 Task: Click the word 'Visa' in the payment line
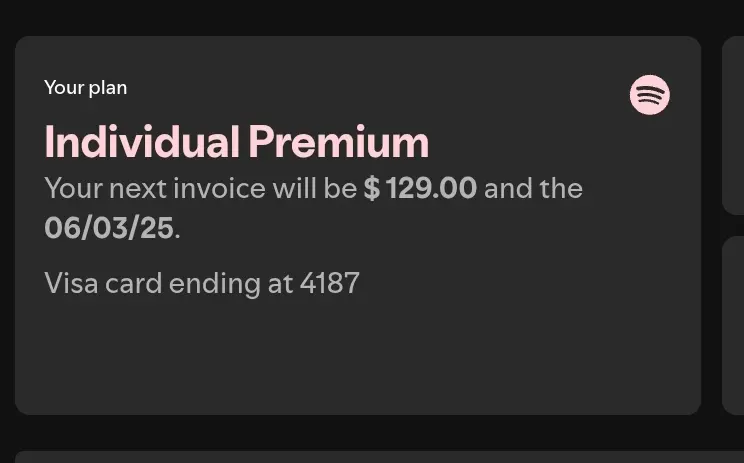71,283
